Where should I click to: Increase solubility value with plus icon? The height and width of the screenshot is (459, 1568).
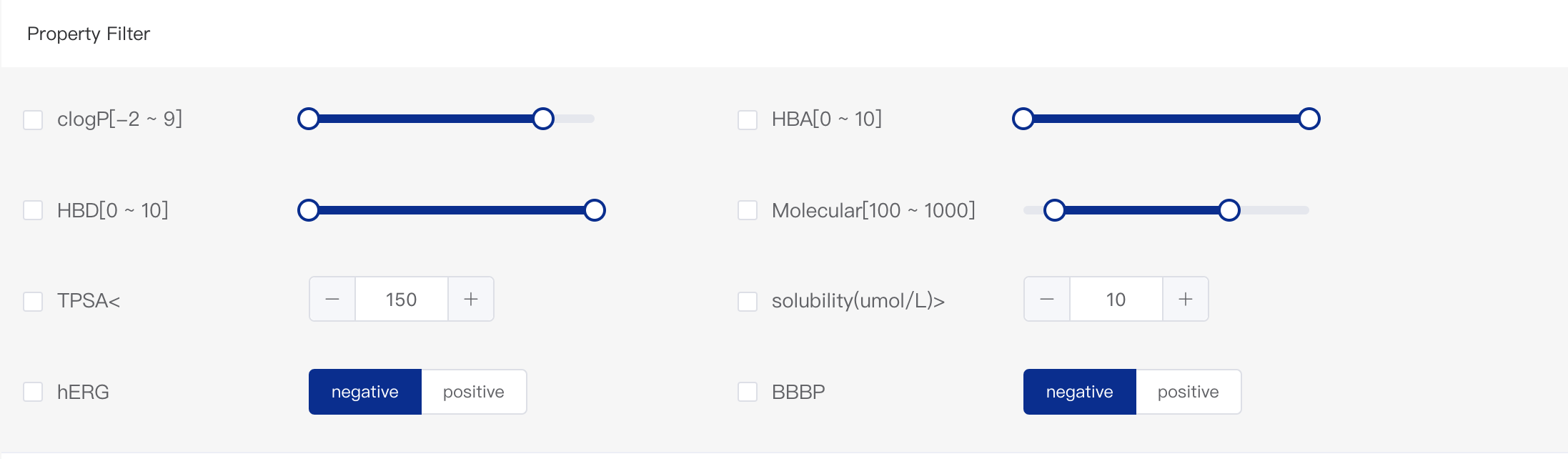point(1186,299)
